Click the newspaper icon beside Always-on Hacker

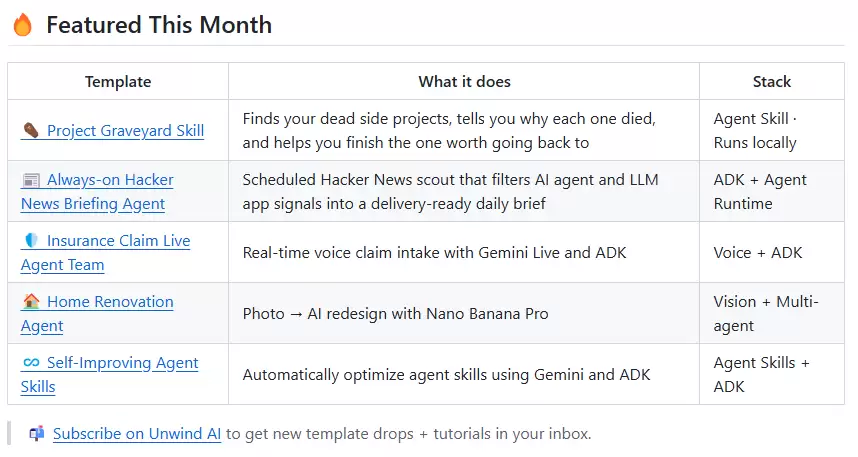pos(31,180)
